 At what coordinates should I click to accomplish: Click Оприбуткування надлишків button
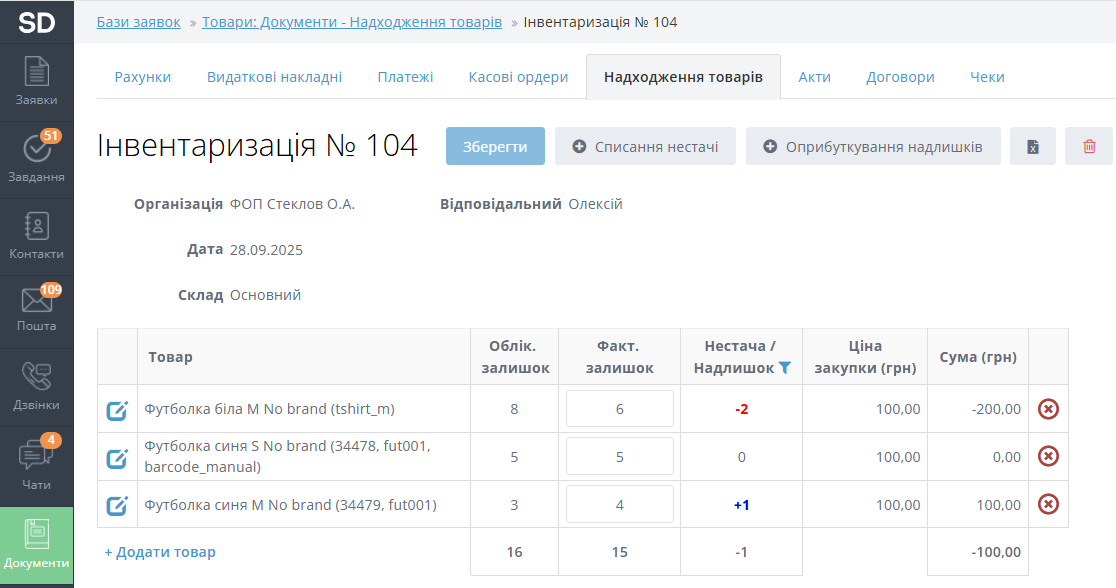(x=872, y=147)
